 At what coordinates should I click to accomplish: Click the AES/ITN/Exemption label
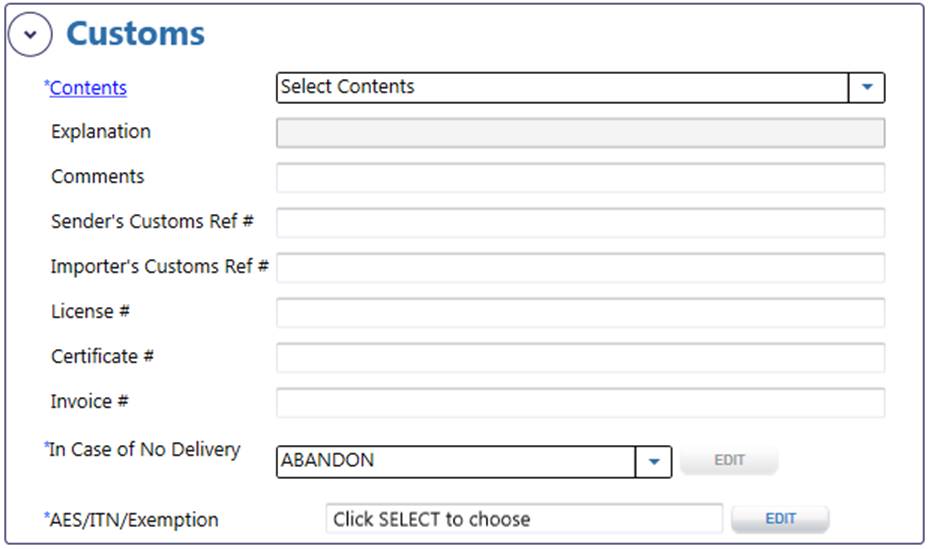pos(131,520)
